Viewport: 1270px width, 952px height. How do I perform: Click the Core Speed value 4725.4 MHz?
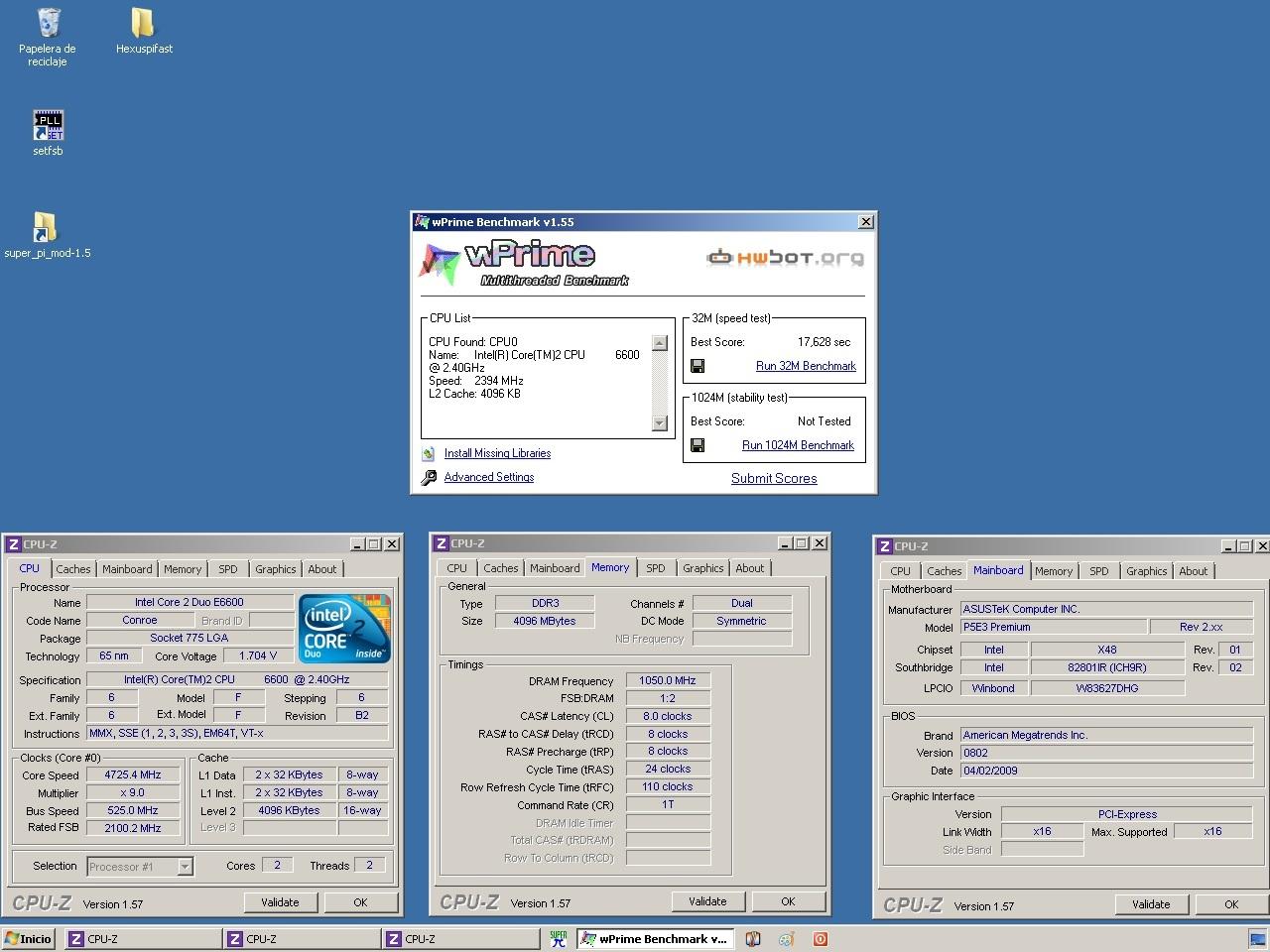coord(133,774)
